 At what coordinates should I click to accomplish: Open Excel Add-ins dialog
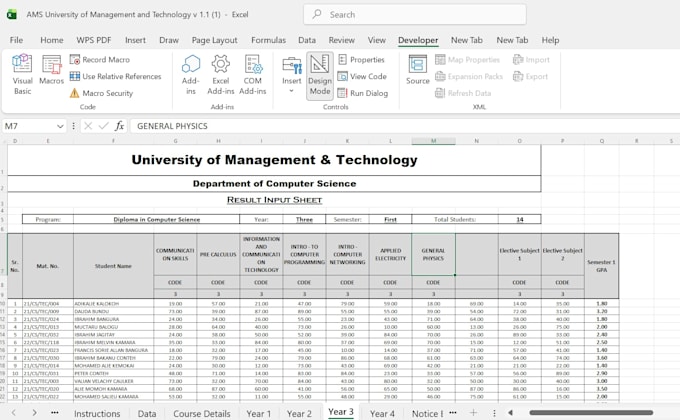[x=220, y=74]
